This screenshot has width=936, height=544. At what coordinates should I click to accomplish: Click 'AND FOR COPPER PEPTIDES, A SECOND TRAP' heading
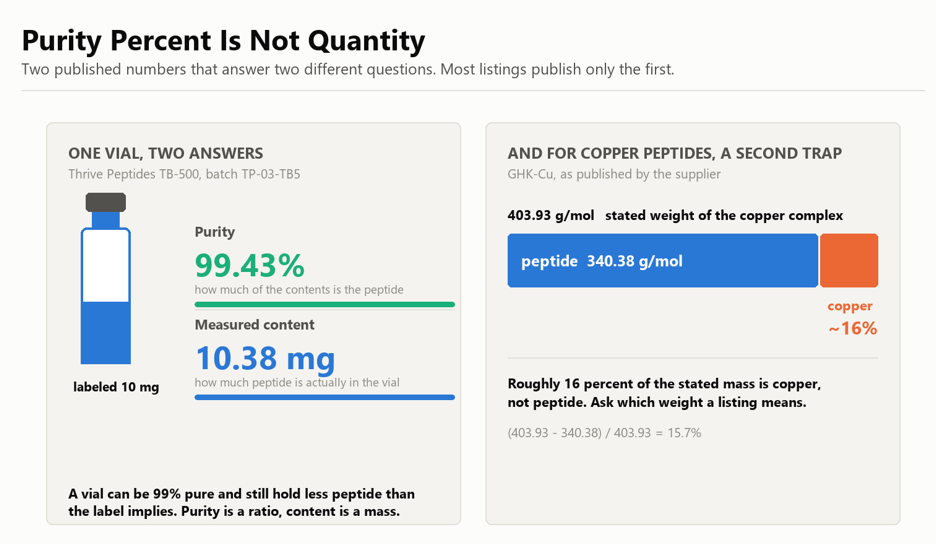(x=675, y=153)
